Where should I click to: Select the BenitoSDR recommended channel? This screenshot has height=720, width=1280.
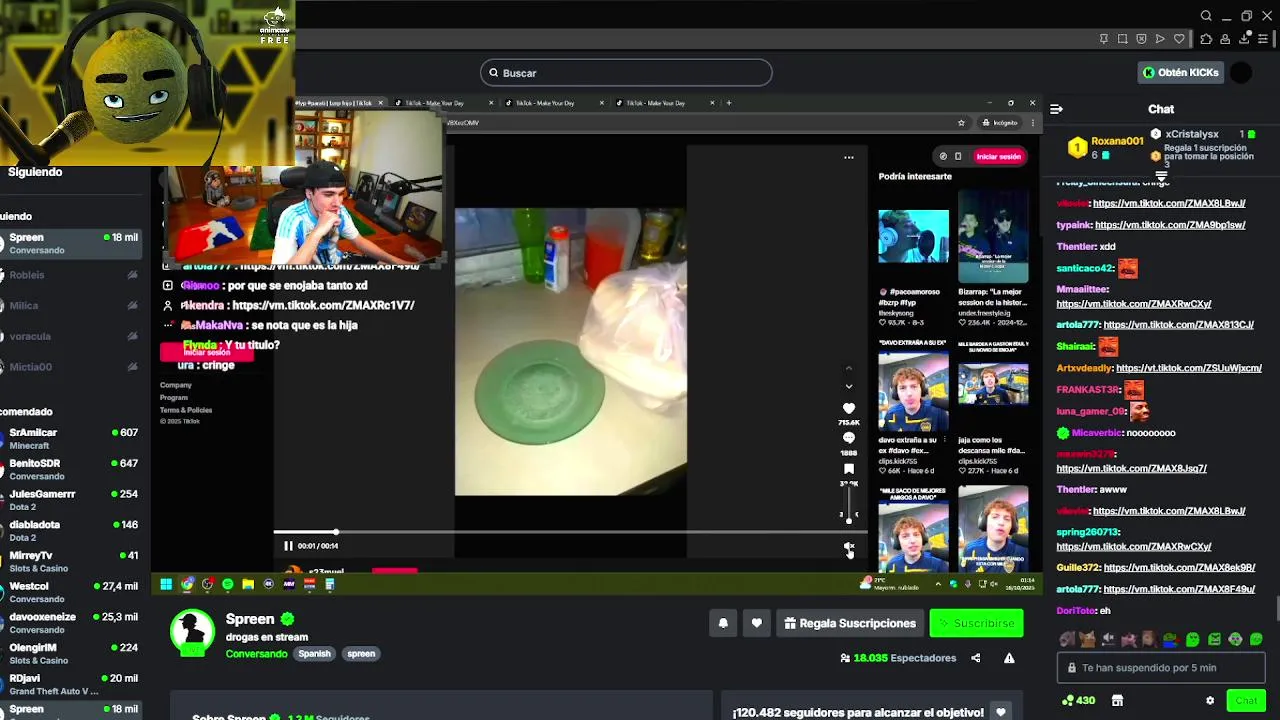[x=70, y=470]
